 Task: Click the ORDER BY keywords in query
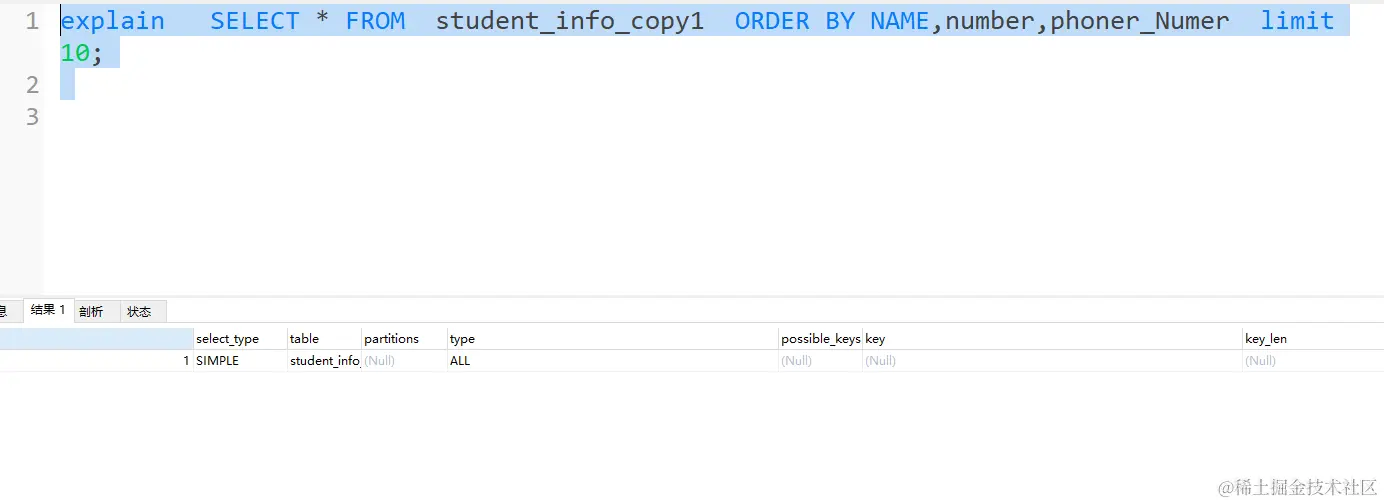coord(795,21)
